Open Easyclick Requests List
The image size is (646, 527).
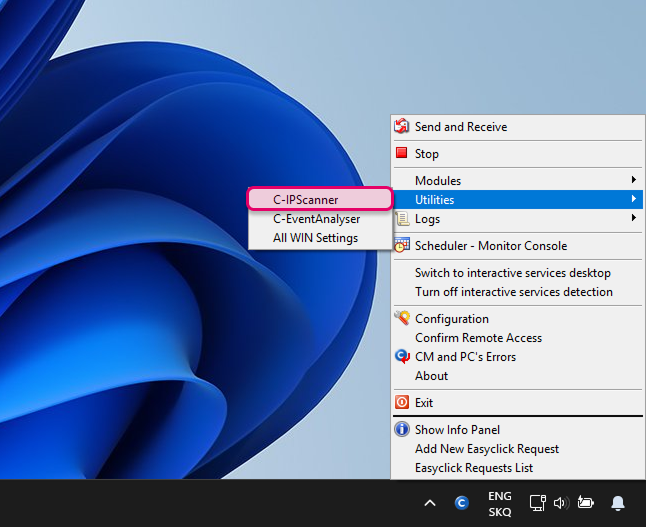point(518,468)
